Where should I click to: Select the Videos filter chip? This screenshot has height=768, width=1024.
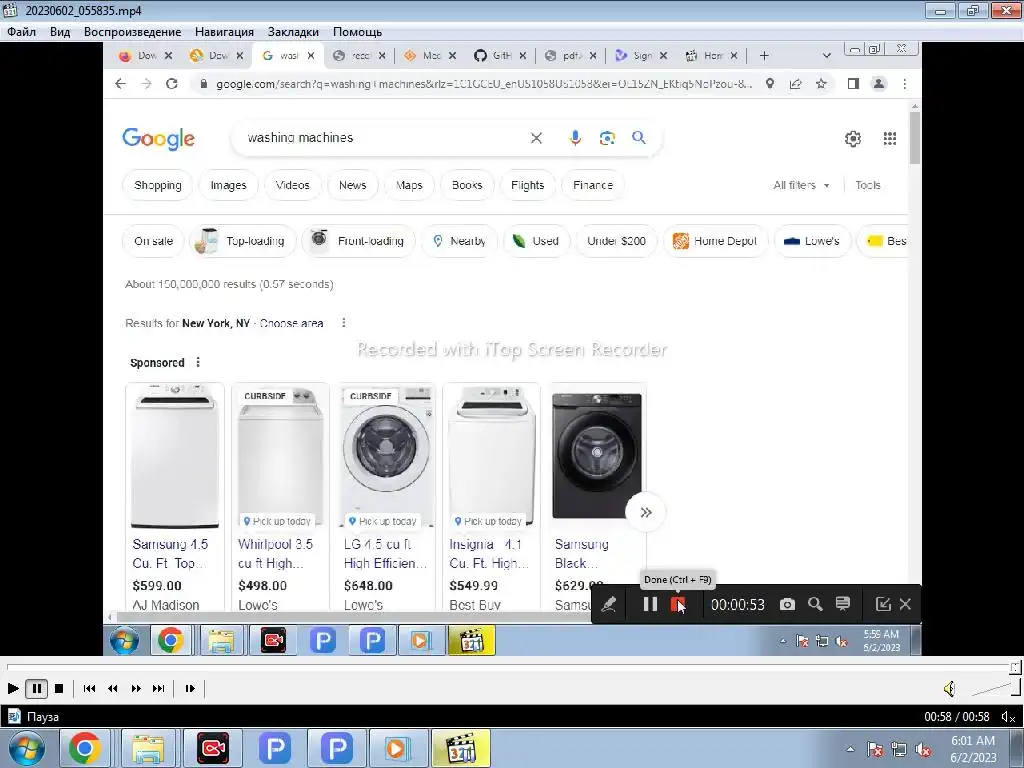click(292, 185)
